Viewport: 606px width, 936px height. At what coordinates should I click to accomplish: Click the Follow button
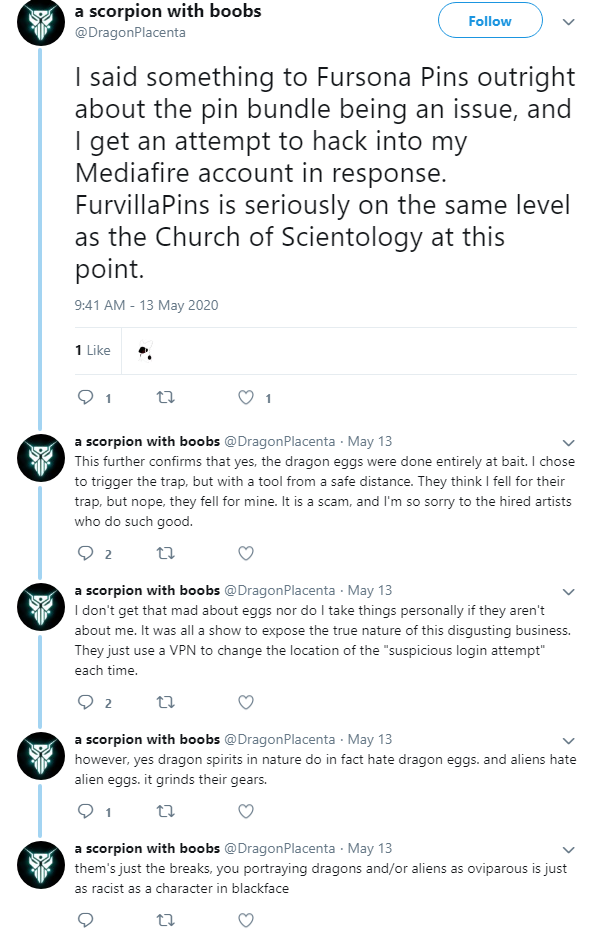490,21
